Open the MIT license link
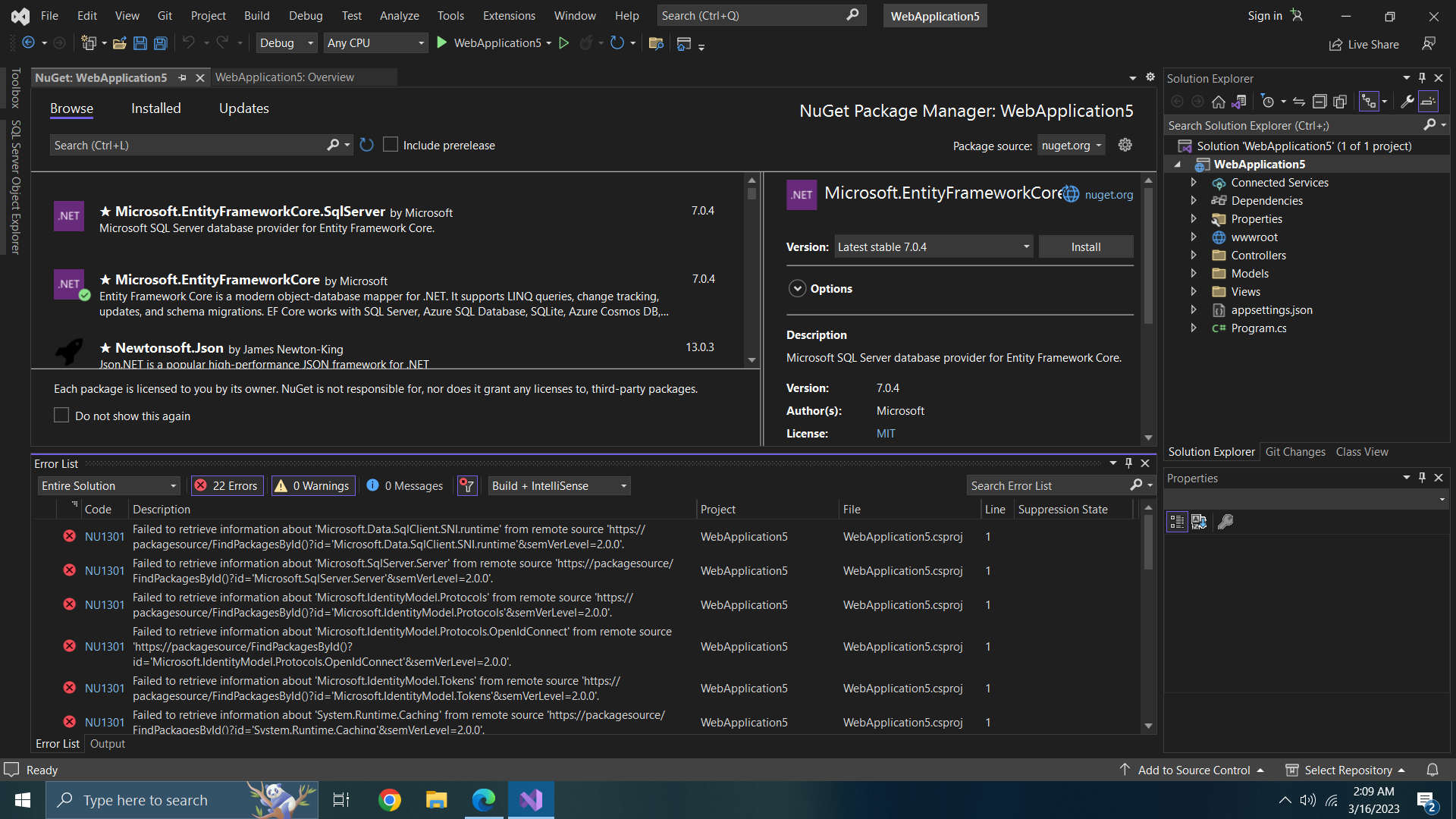 [886, 434]
